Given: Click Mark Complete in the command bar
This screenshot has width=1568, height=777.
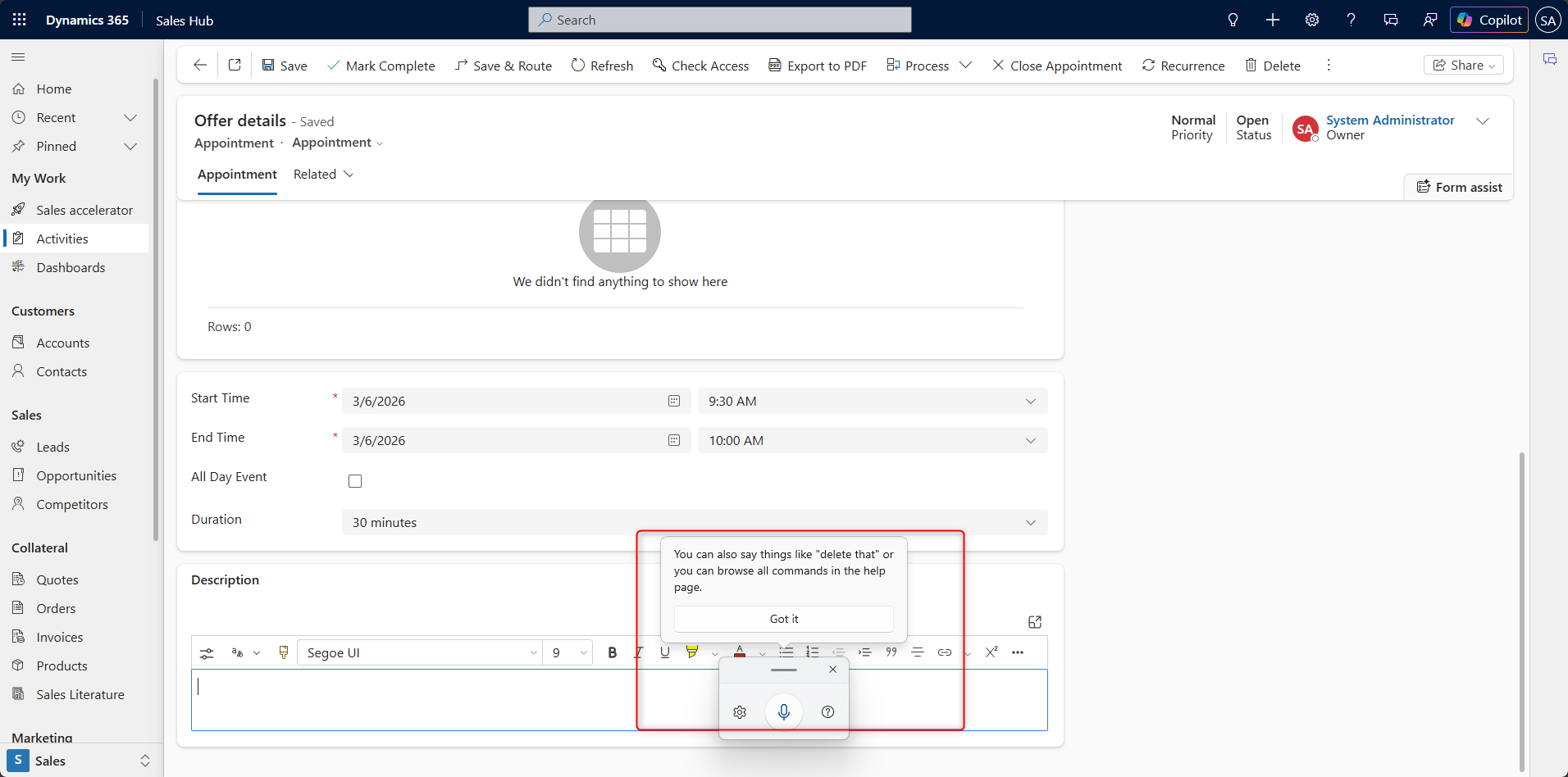Looking at the screenshot, I should tap(381, 66).
